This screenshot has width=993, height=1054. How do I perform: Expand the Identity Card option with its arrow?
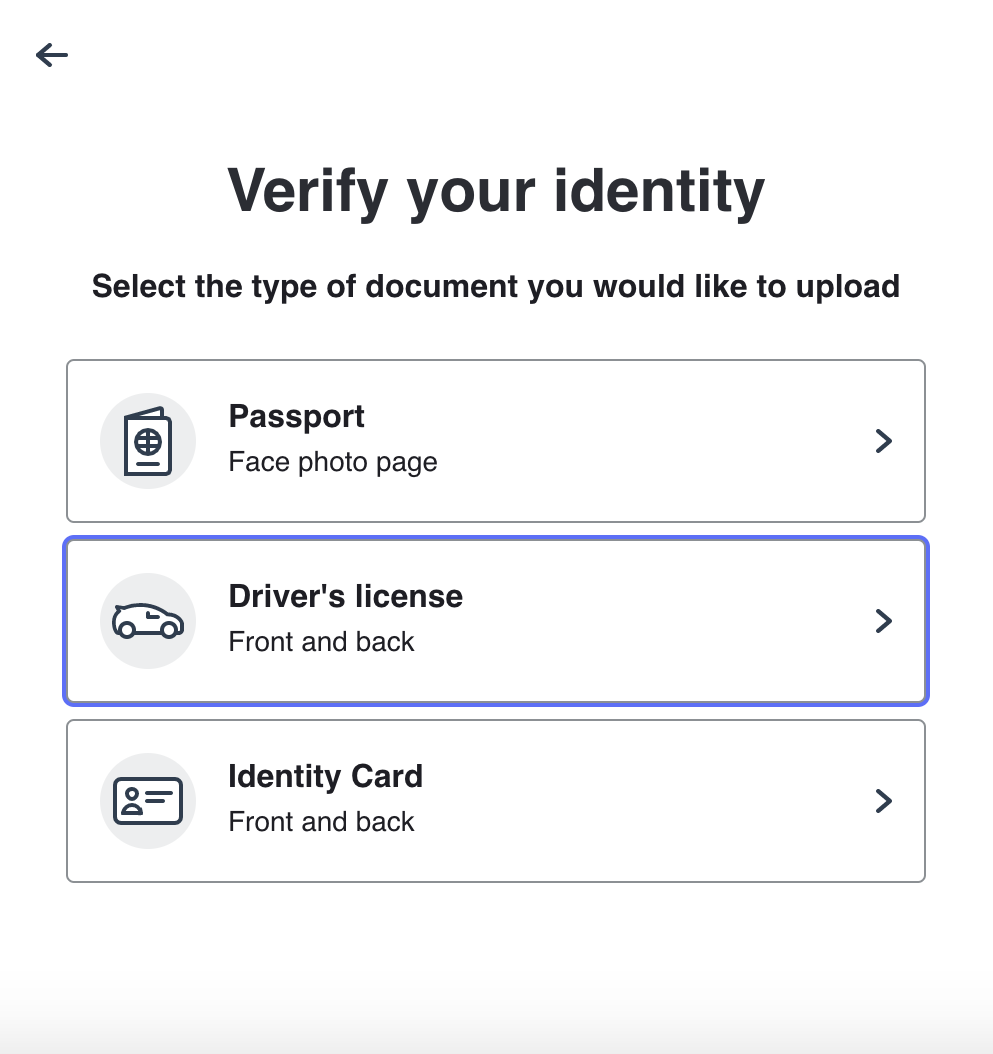(x=883, y=801)
